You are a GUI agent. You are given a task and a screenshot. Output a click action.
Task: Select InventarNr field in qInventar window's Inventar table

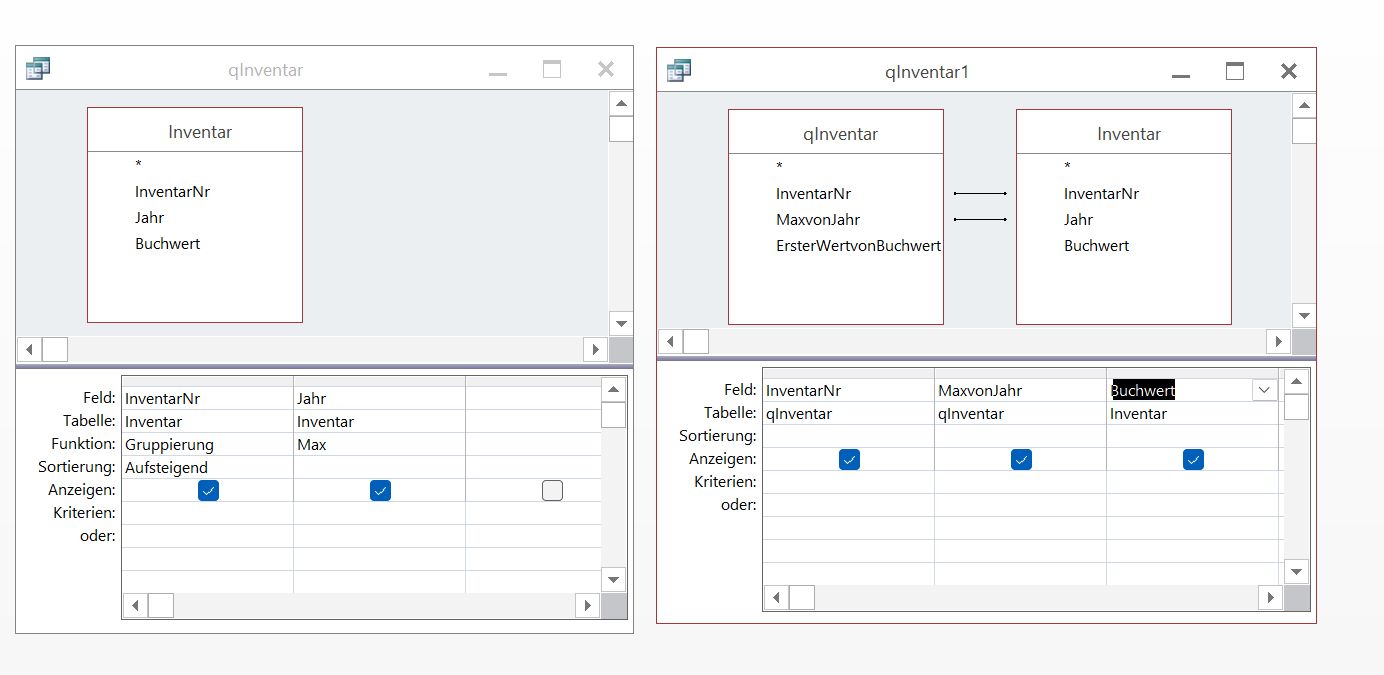point(172,191)
